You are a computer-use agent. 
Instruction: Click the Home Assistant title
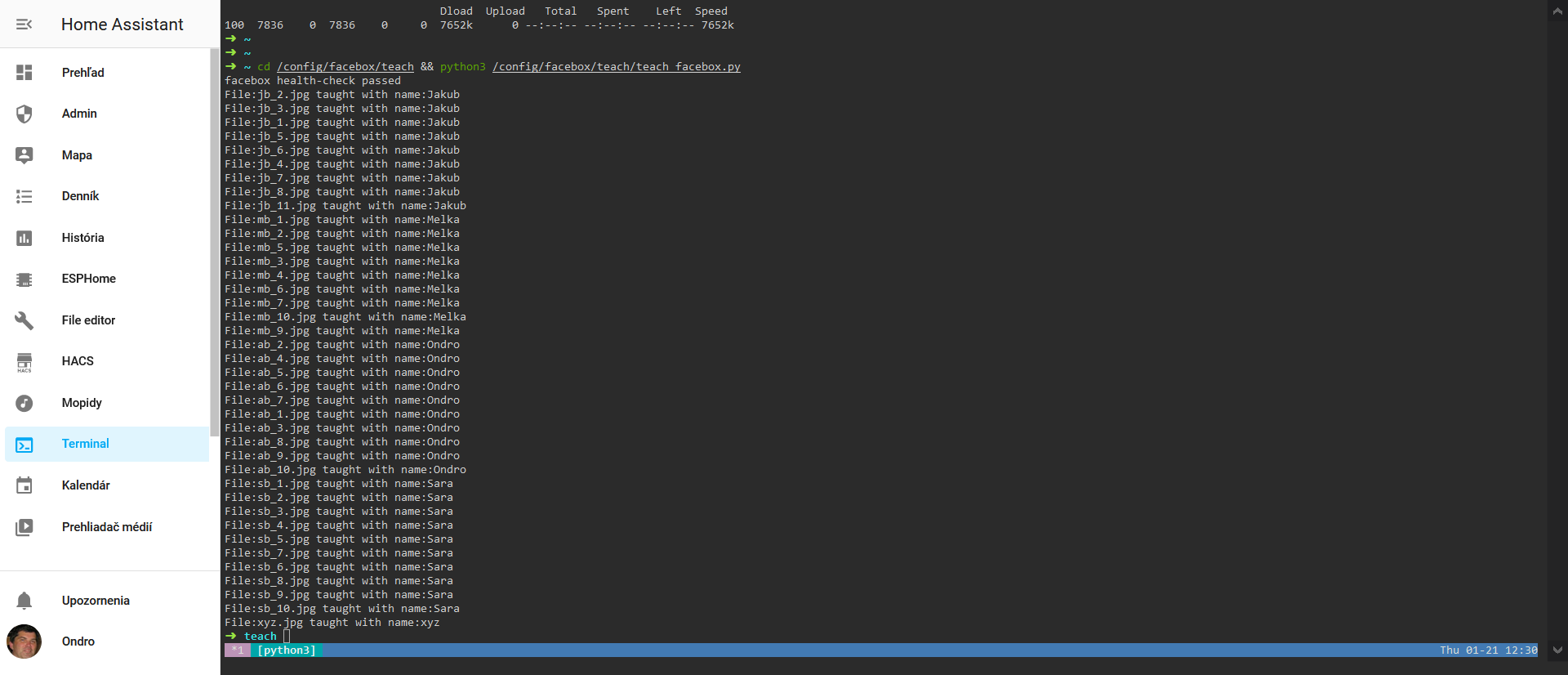pyautogui.click(x=122, y=25)
